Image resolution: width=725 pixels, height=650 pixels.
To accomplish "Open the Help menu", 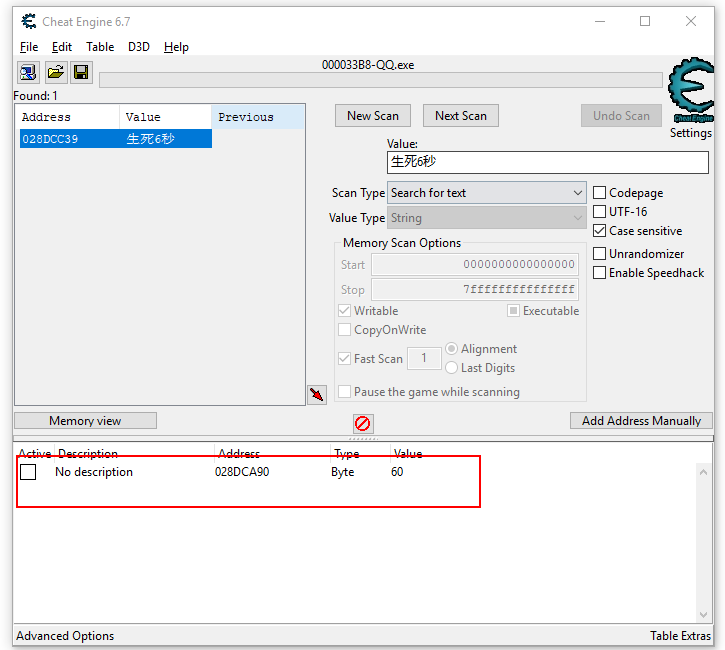I will pos(176,47).
